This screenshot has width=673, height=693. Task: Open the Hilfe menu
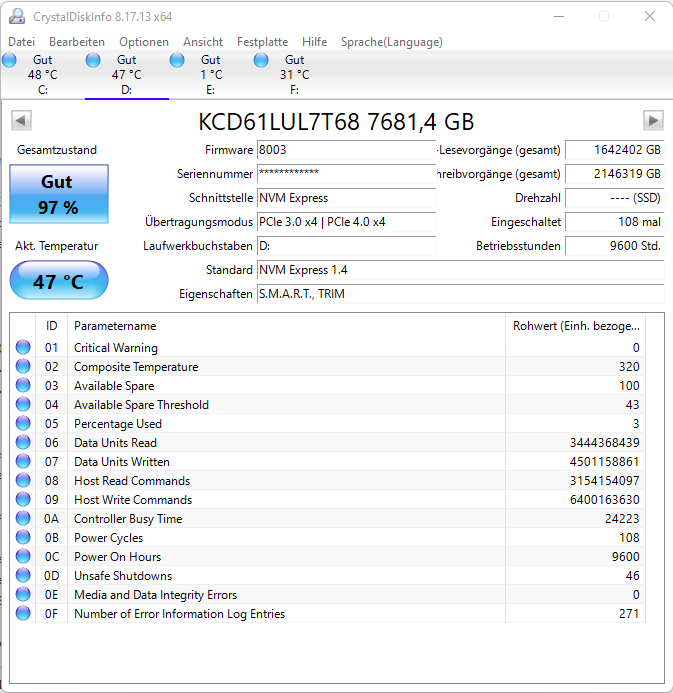coord(315,42)
